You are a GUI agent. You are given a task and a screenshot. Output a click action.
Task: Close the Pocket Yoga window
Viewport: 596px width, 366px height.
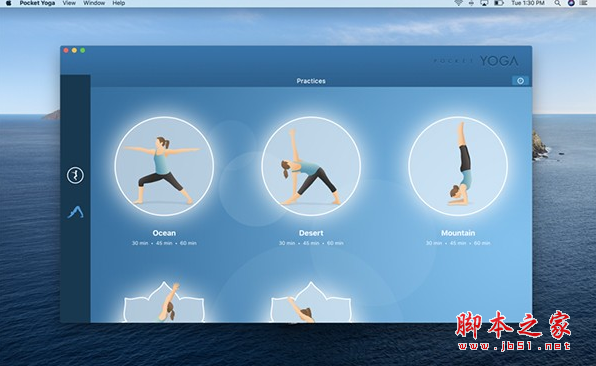66,50
